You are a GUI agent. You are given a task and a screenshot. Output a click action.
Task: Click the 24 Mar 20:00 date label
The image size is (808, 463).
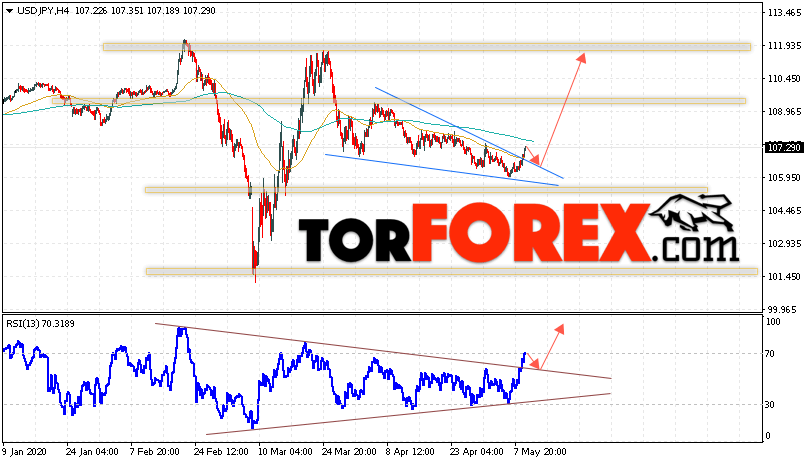click(349, 452)
